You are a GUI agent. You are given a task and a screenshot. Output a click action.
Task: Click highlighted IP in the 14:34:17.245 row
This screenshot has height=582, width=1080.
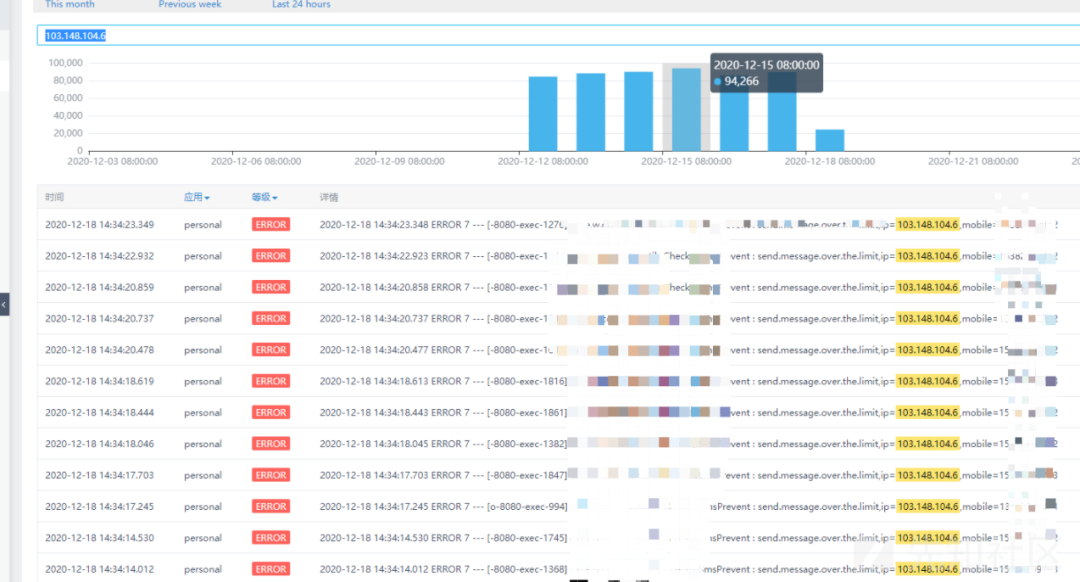(x=927, y=506)
